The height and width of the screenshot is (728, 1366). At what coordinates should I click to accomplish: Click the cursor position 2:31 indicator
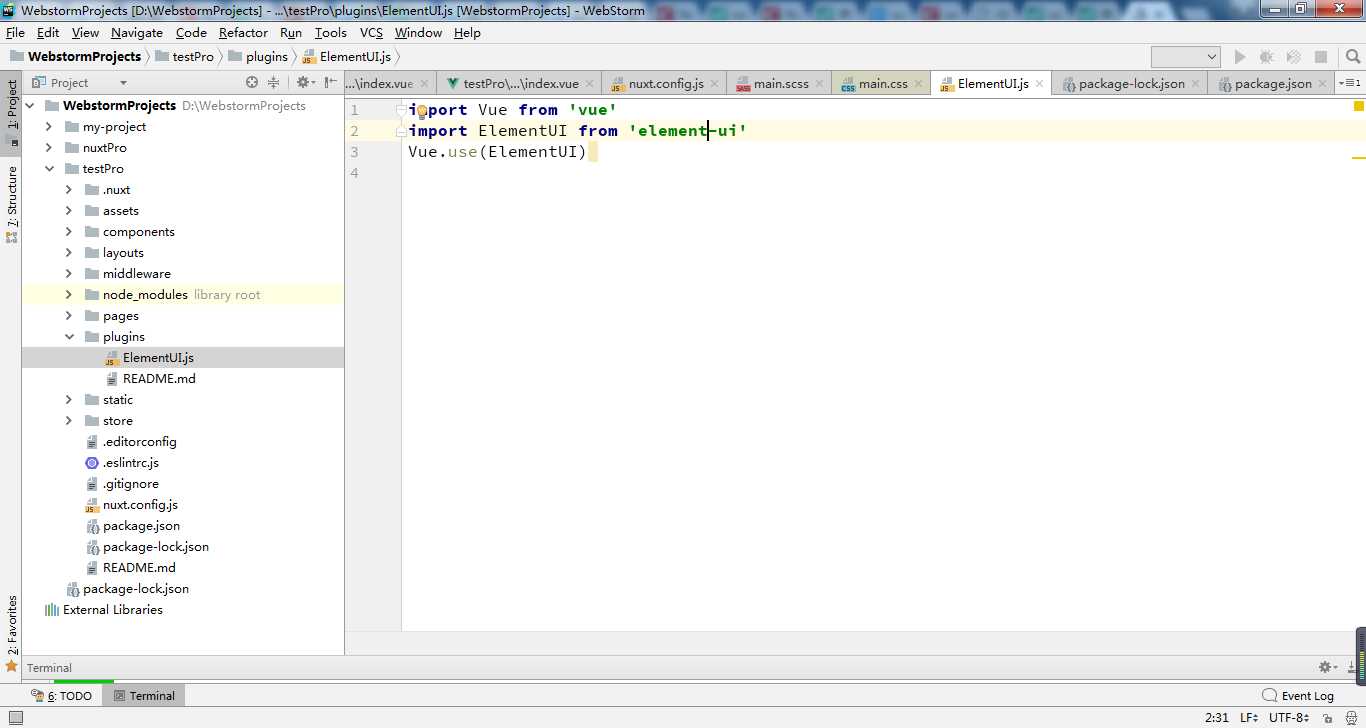coord(1217,718)
